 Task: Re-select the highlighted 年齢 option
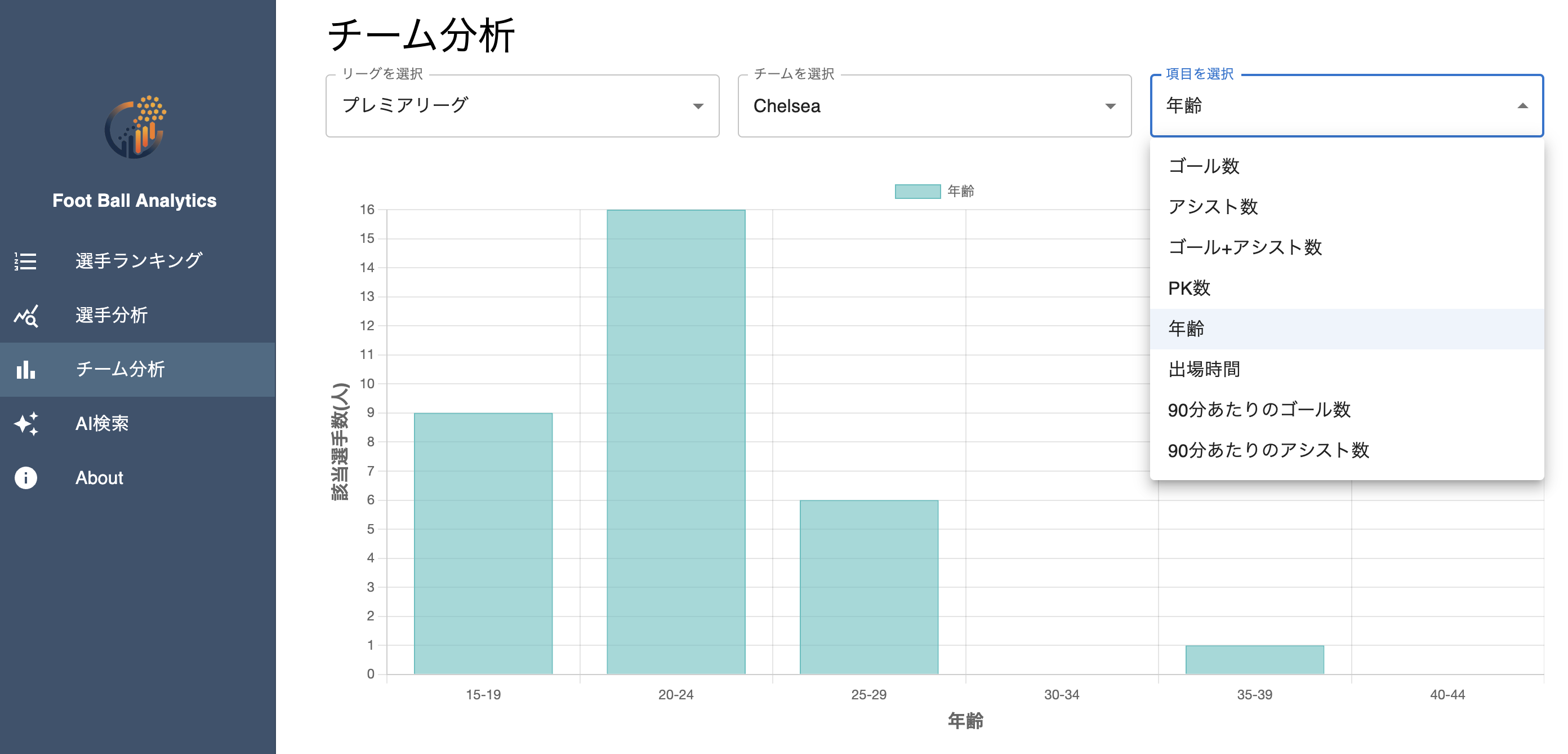point(1188,329)
